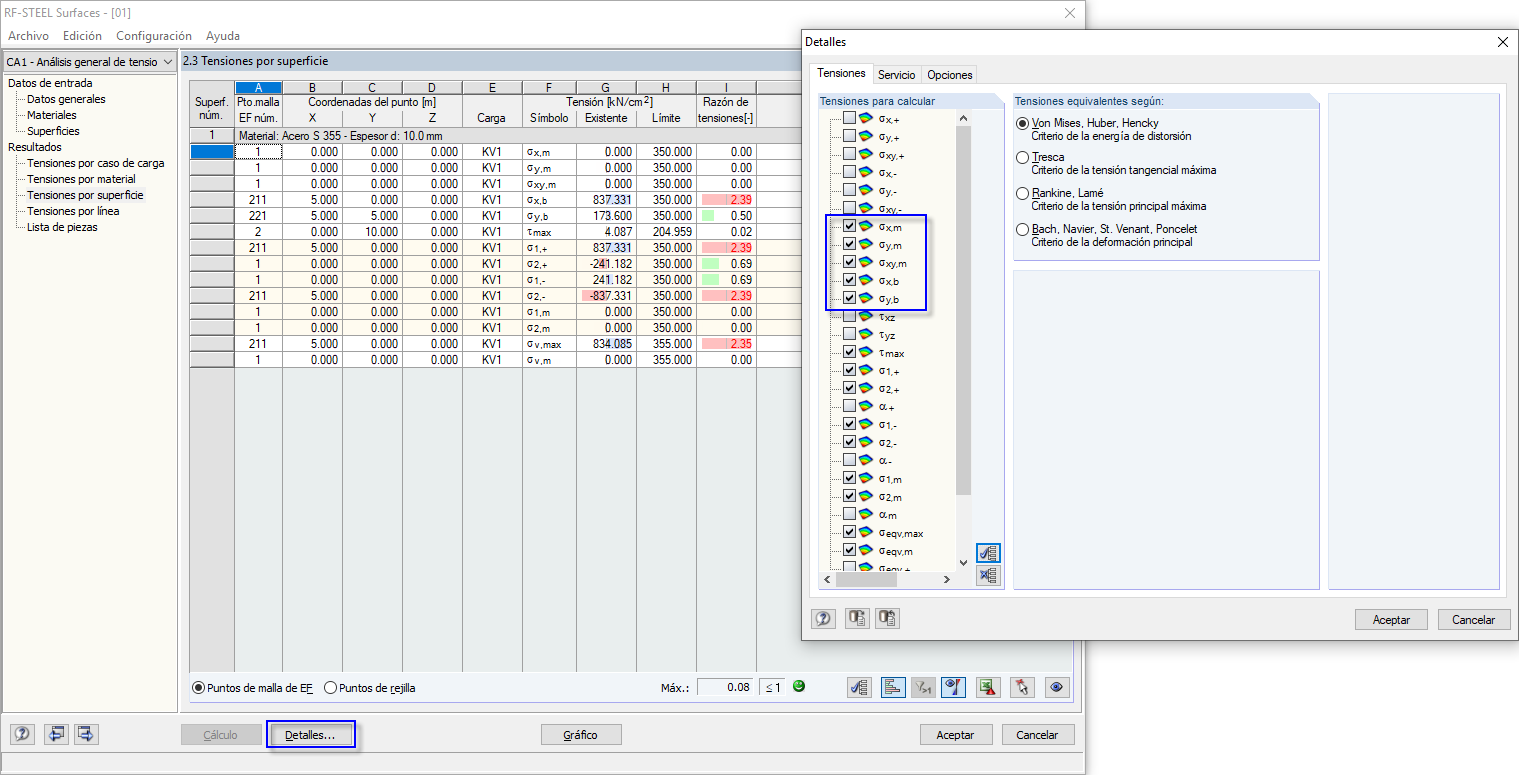Viewport: 1519px width, 775px height.
Task: Click Cancelar in the RF-STEEL Surfaces window
Action: pos(1037,735)
